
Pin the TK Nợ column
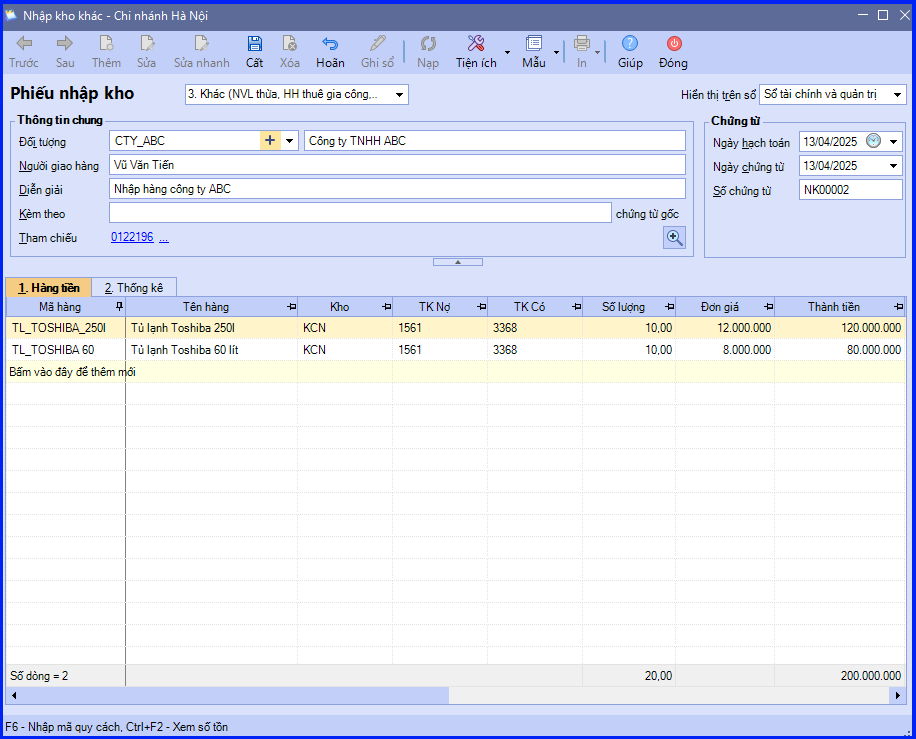(481, 307)
